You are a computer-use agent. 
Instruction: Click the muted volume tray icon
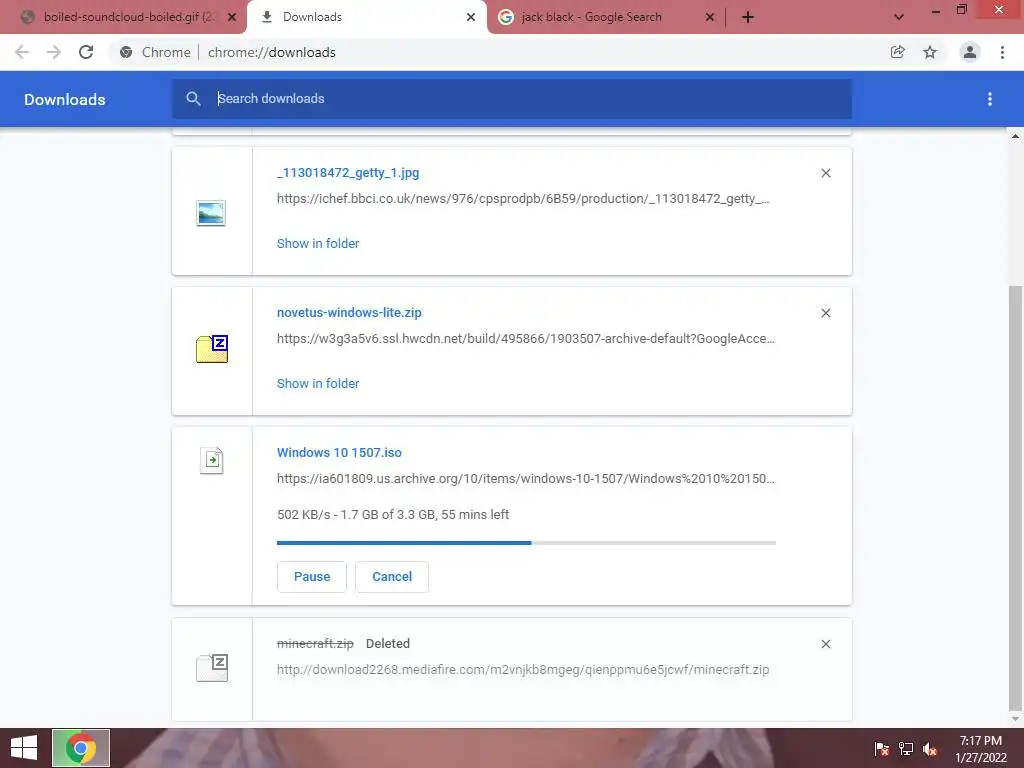[930, 748]
